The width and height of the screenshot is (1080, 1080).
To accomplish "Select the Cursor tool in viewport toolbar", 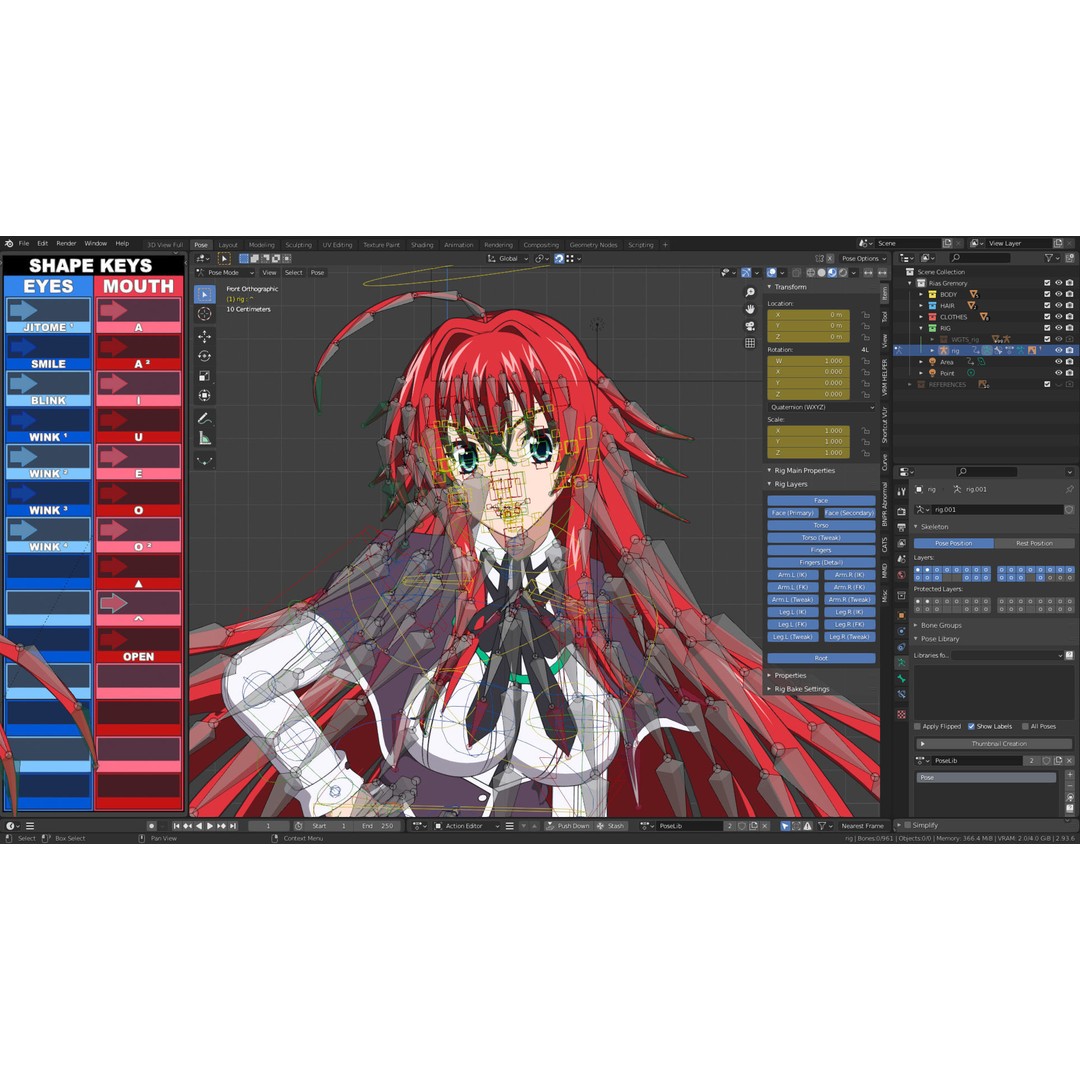I will (x=205, y=314).
